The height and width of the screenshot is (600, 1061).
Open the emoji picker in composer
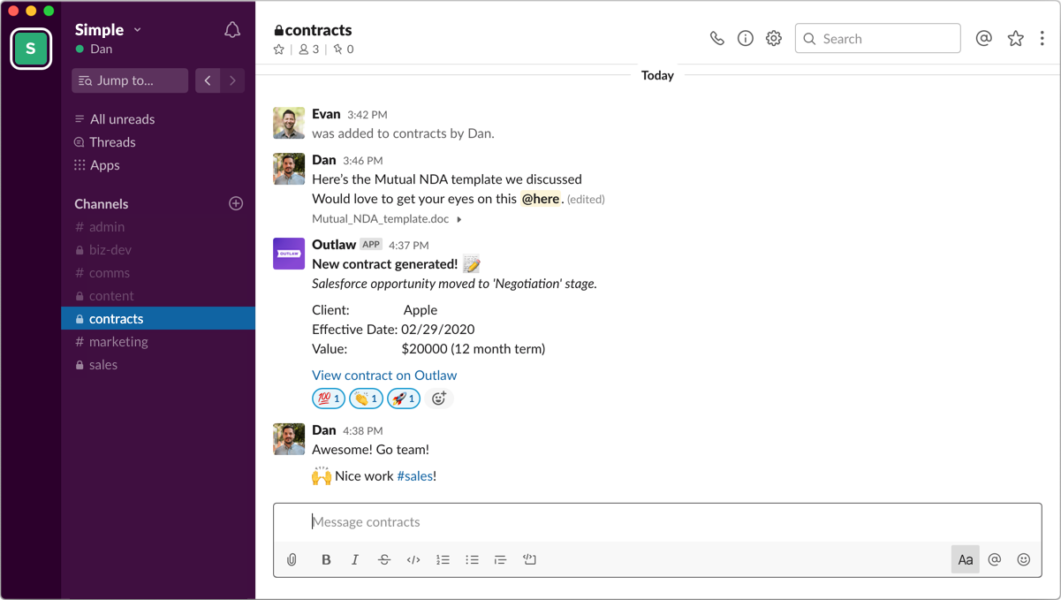(1024, 559)
